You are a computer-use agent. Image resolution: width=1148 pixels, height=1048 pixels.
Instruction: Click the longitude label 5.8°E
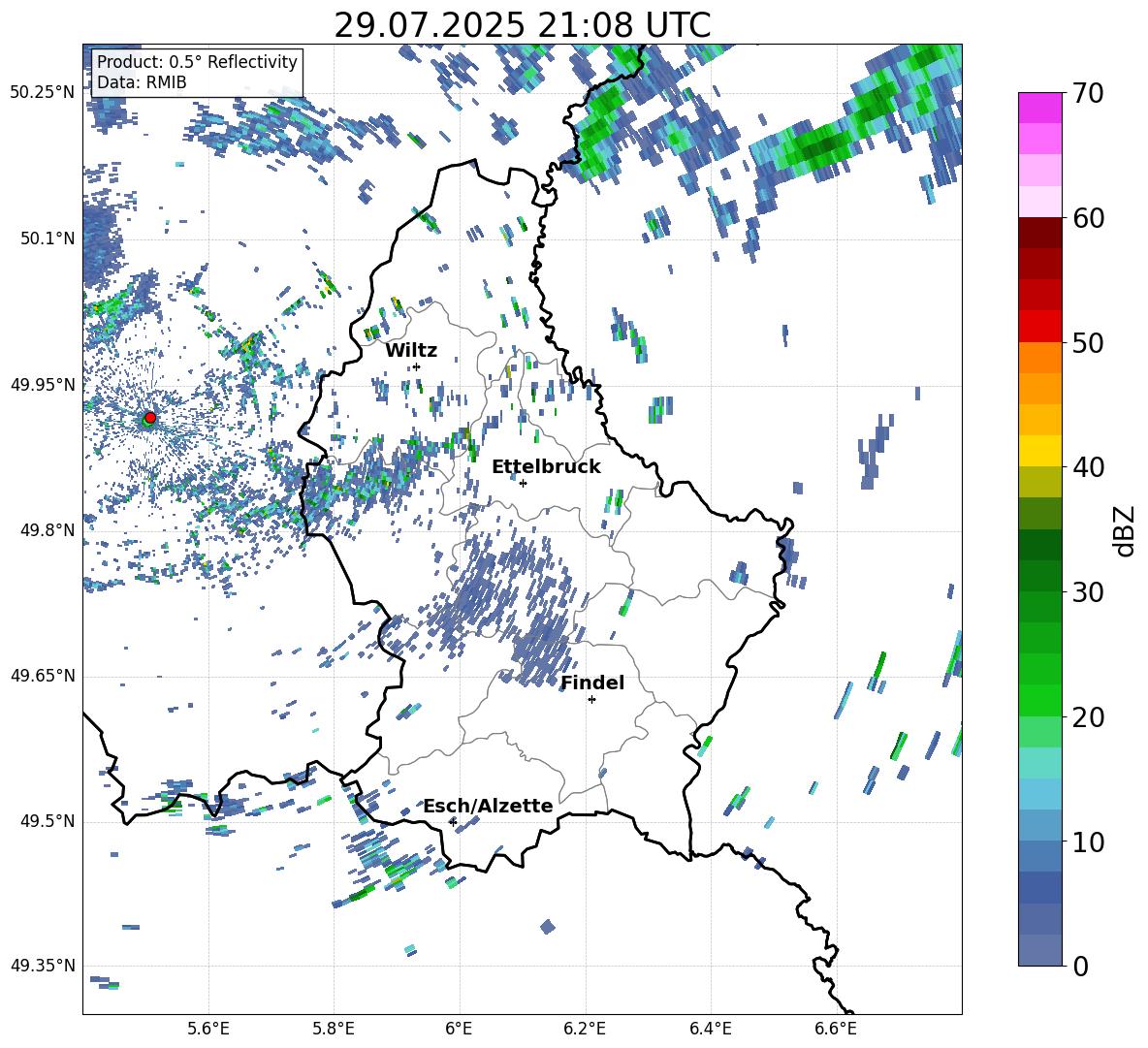click(334, 1029)
